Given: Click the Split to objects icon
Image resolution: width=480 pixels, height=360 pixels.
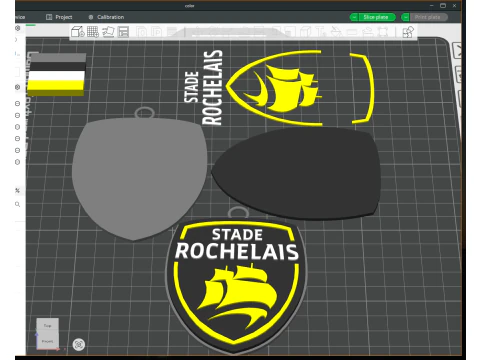Looking at the screenshot, I should tap(141, 32).
